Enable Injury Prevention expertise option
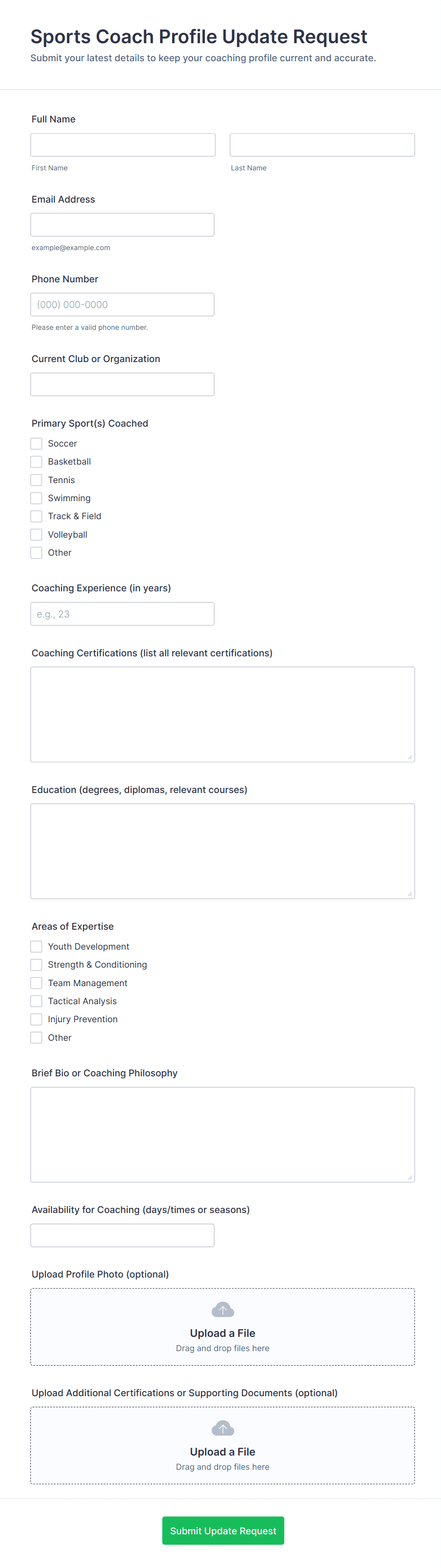Viewport: 441px width, 1568px height. coord(37,1019)
